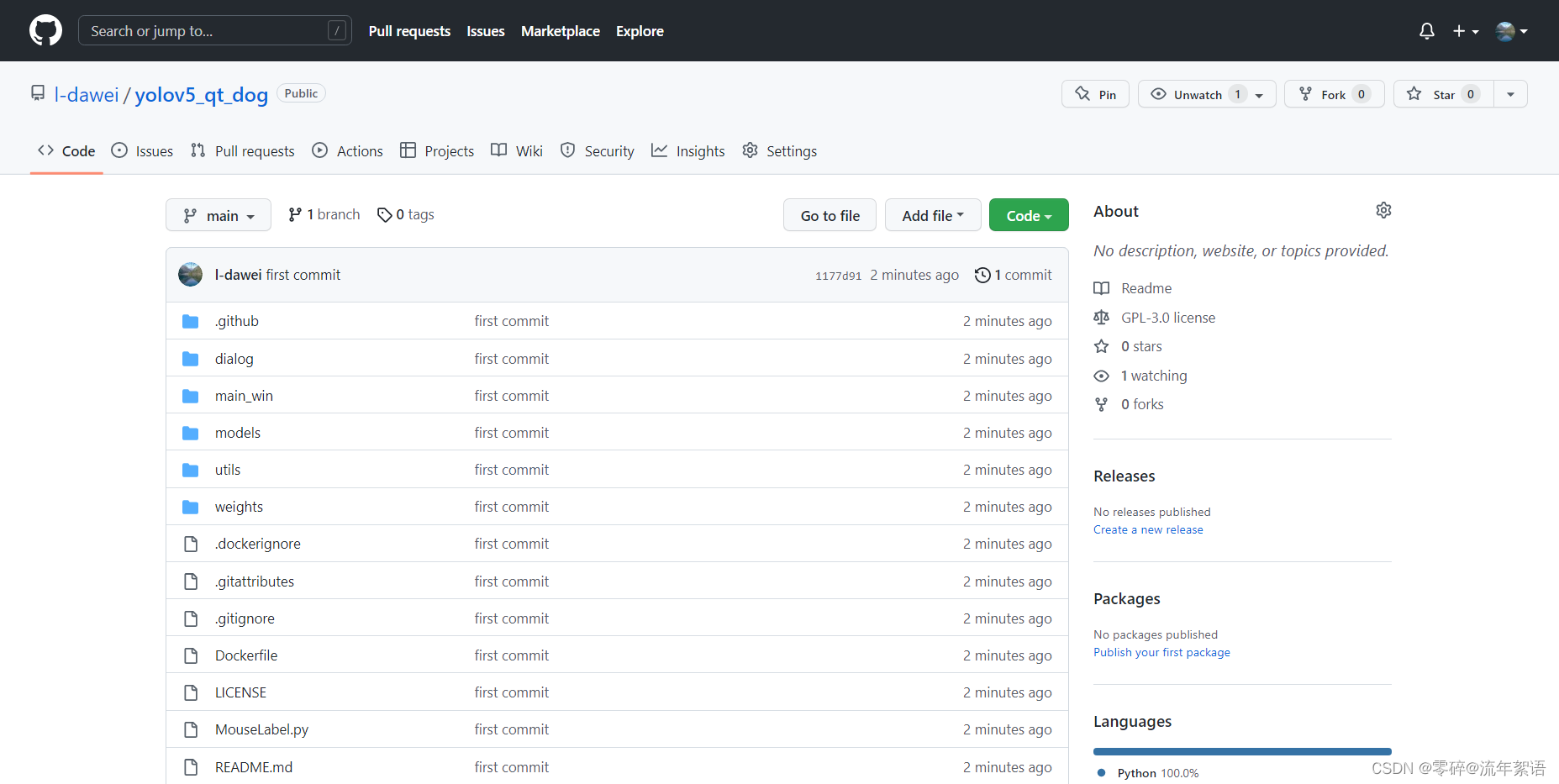This screenshot has width=1559, height=784.
Task: Open the .dockerignore file
Action: click(257, 544)
